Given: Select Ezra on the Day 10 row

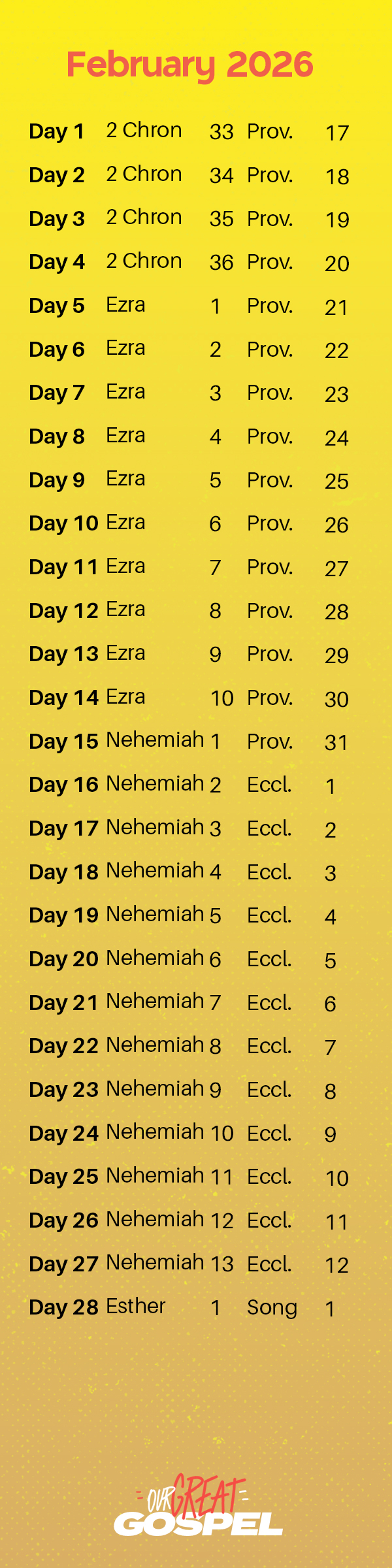Looking at the screenshot, I should pos(125,523).
